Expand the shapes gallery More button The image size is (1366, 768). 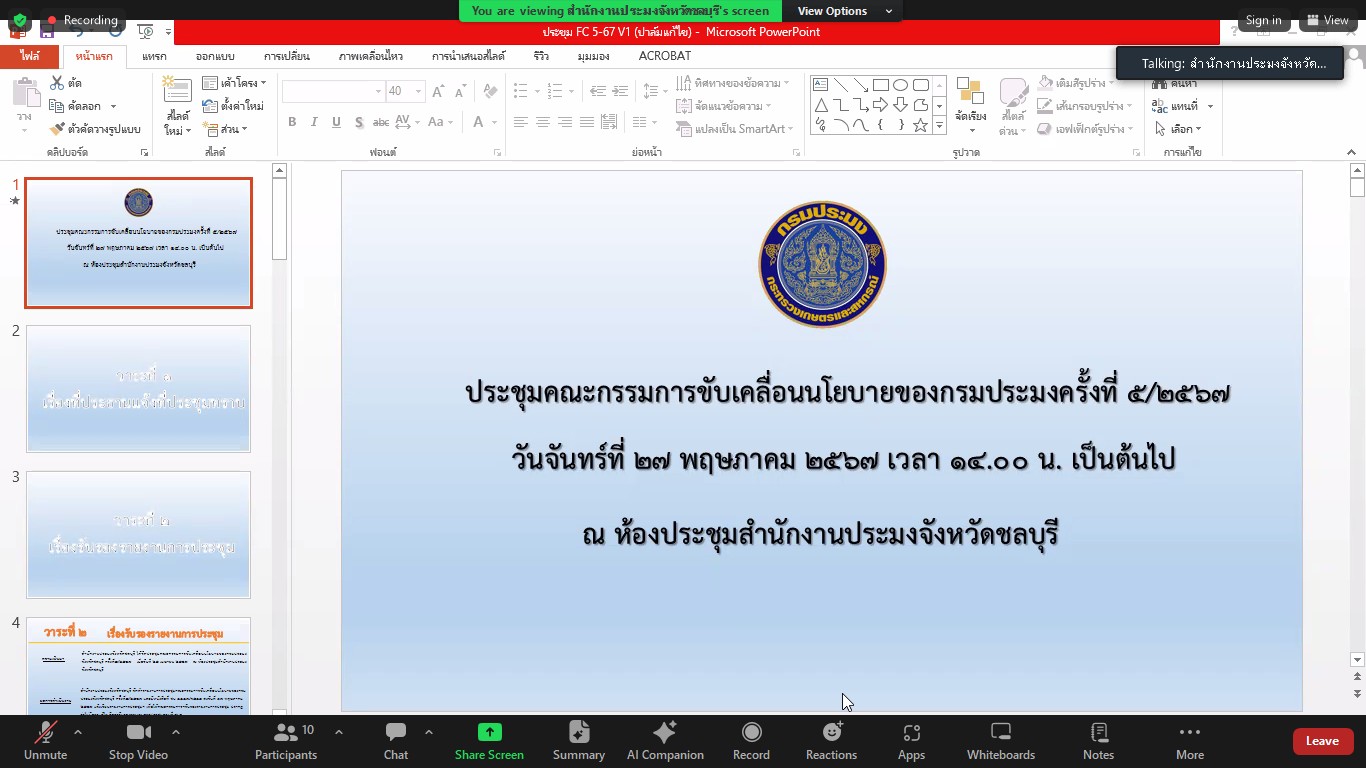(939, 126)
